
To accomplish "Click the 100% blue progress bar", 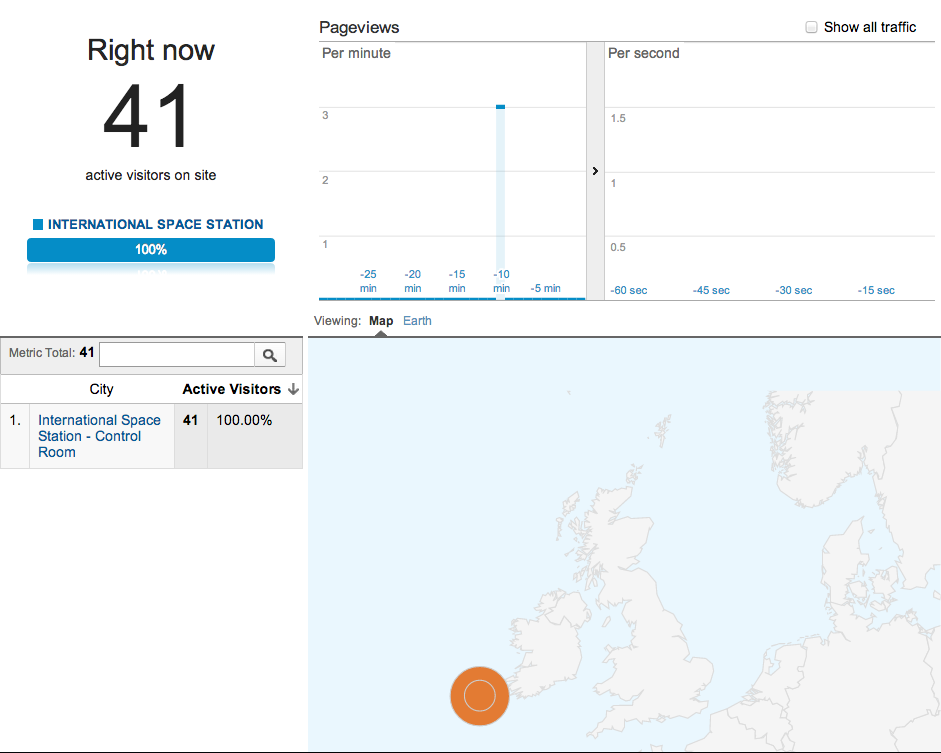I will pos(151,250).
